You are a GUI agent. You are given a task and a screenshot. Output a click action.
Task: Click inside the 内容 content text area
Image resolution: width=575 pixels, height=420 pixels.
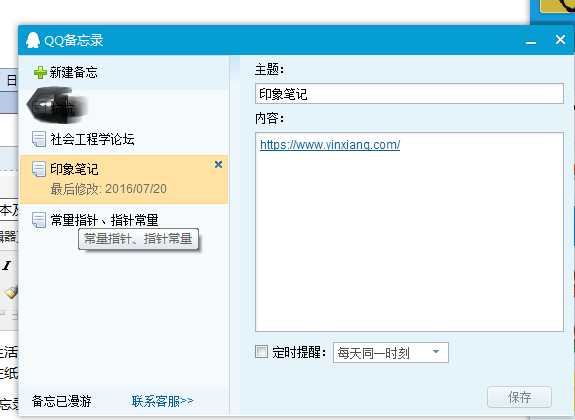click(409, 232)
